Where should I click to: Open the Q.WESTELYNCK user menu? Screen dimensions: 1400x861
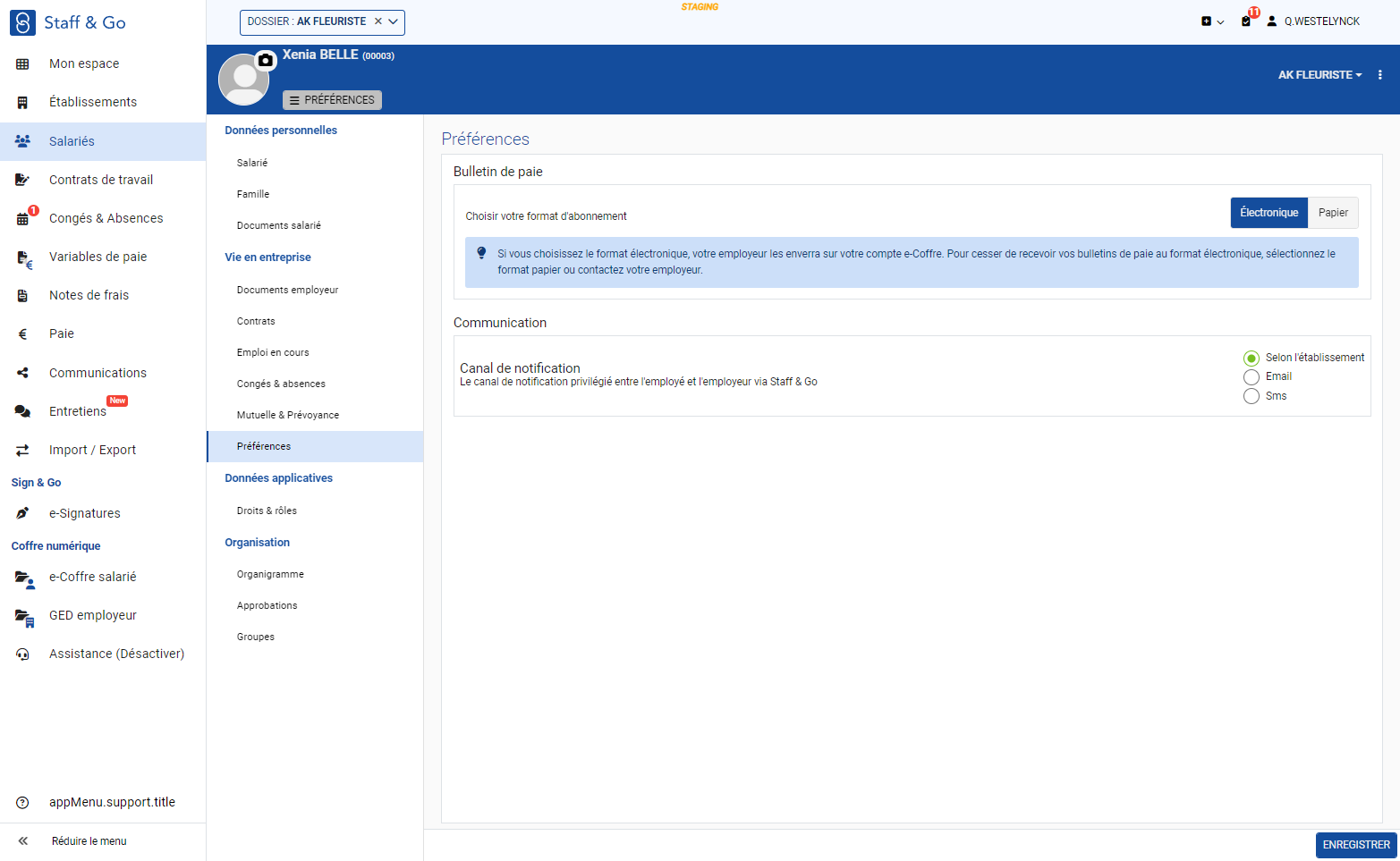[1312, 21]
